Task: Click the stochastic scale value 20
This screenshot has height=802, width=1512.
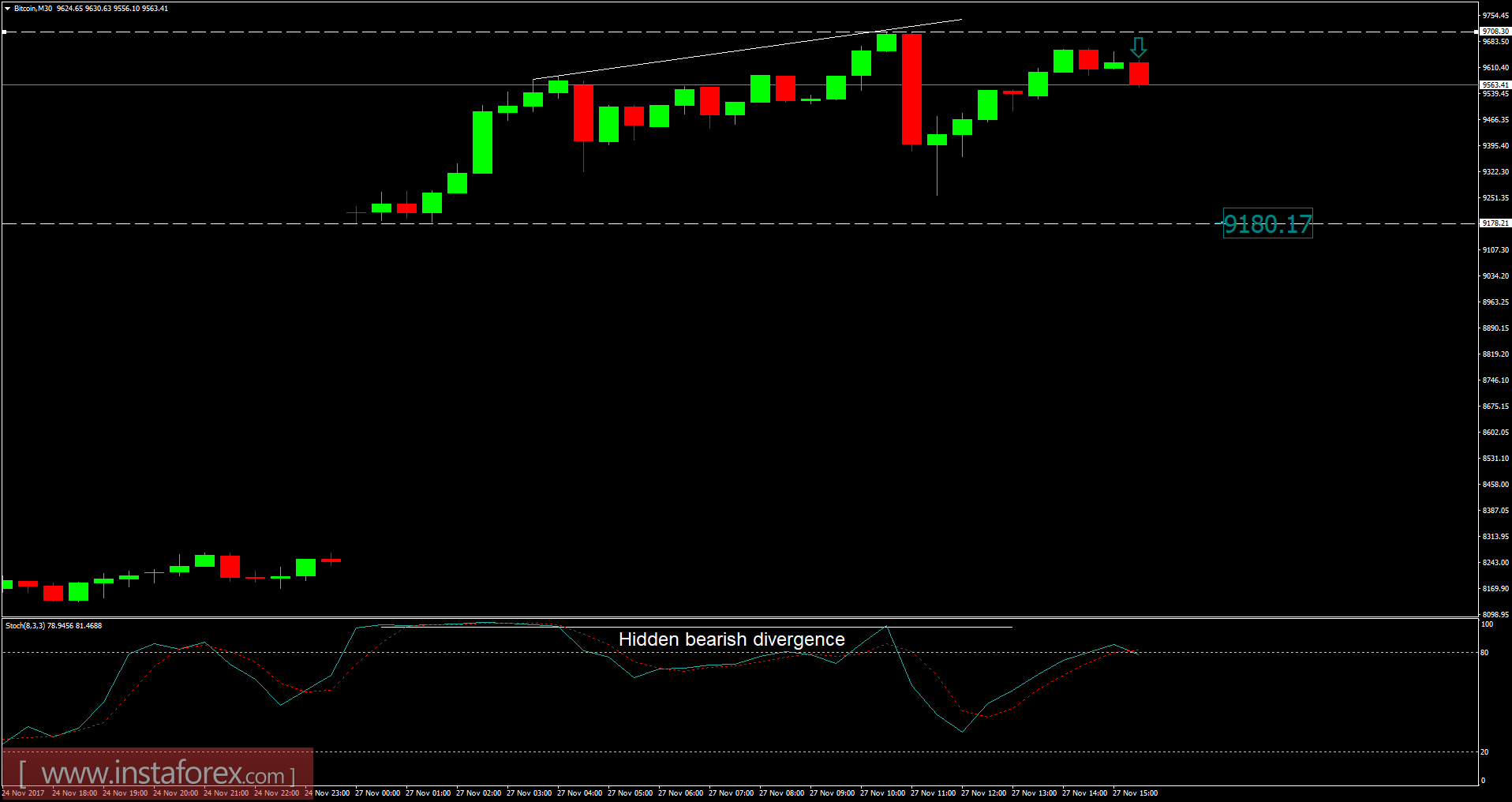Action: pos(1484,752)
